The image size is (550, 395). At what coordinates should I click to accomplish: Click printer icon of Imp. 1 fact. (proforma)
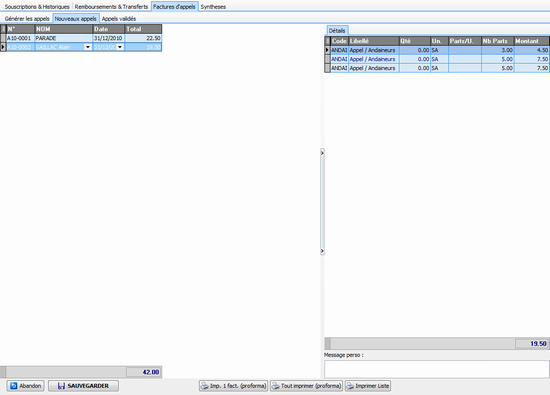205,386
